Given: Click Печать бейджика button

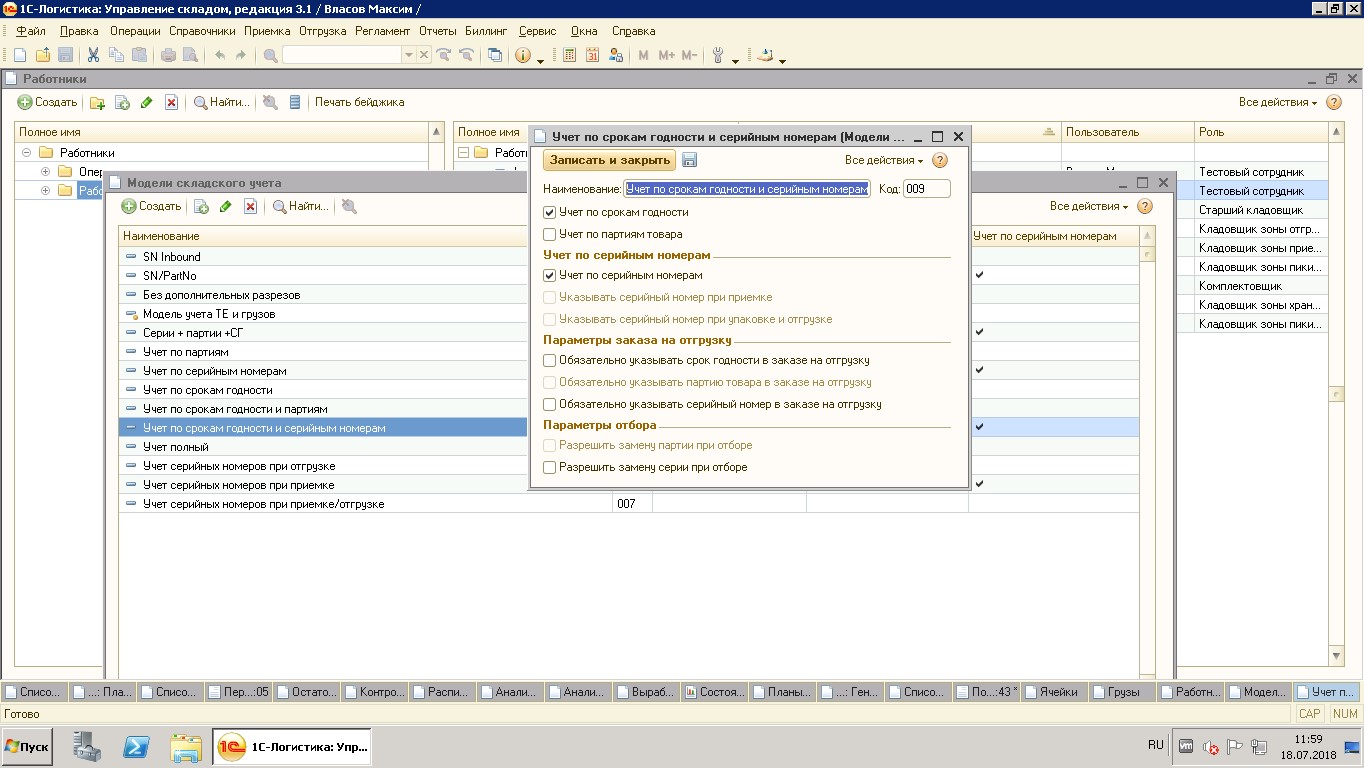Looking at the screenshot, I should pos(360,102).
